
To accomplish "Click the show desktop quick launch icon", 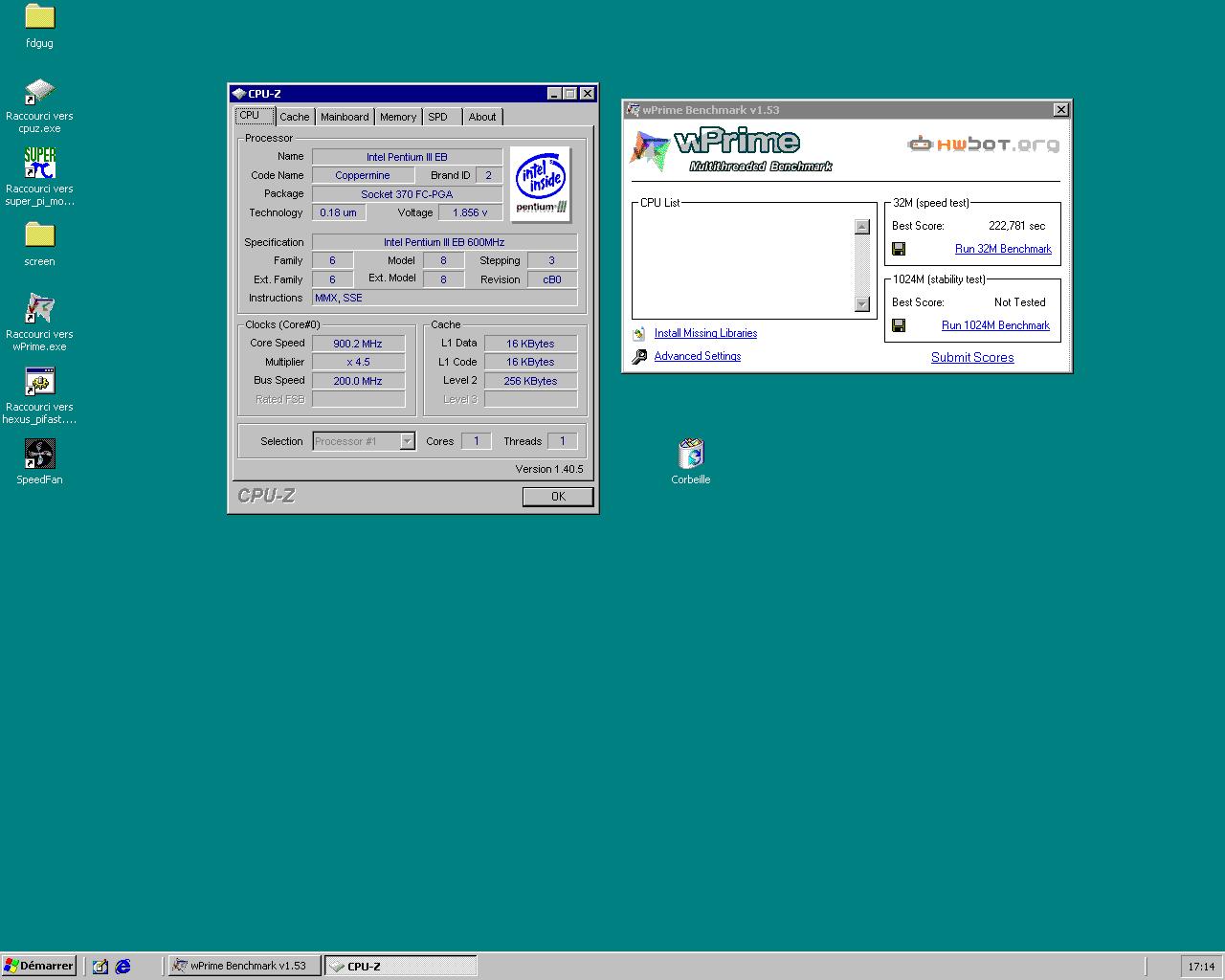I will [100, 967].
